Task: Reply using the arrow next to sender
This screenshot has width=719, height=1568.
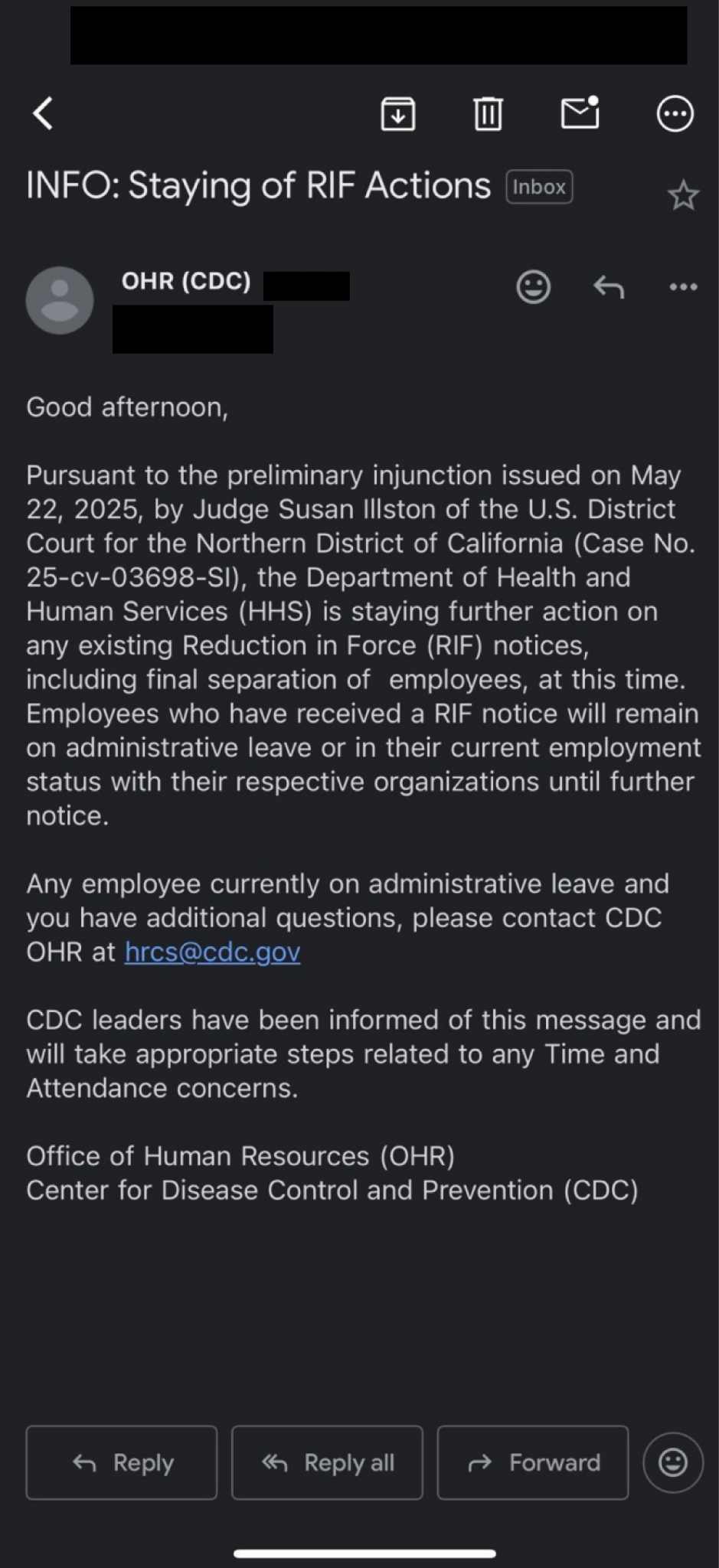Action: point(609,287)
